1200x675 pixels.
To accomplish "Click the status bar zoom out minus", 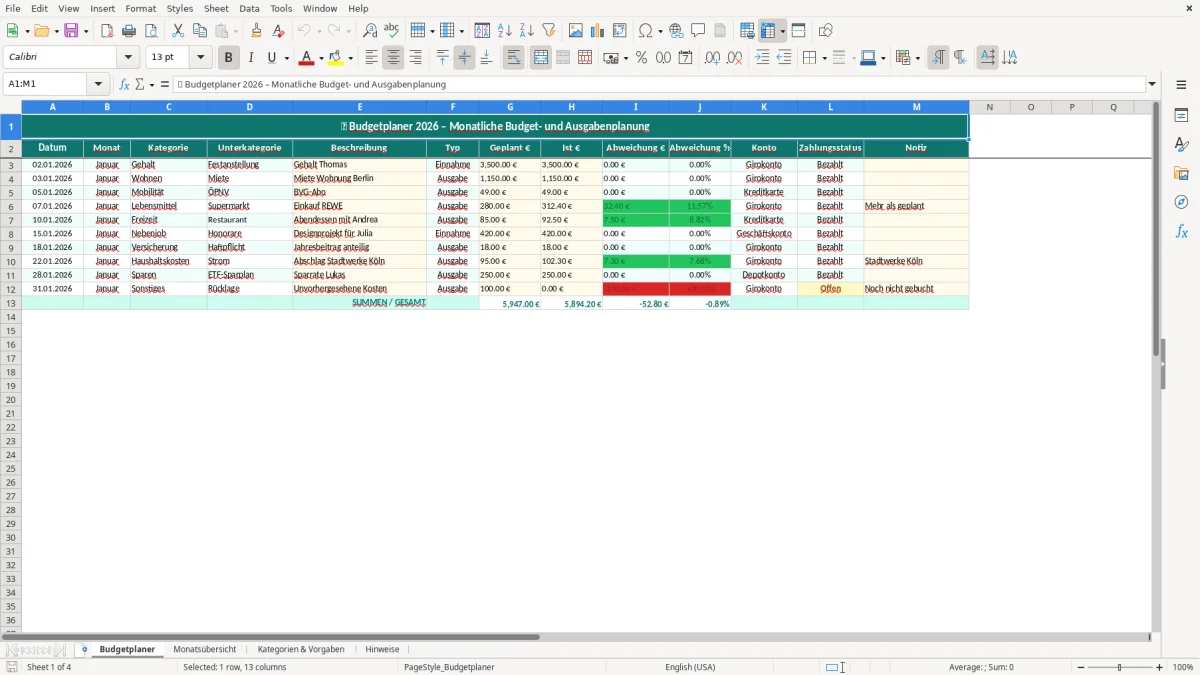I will point(1081,667).
